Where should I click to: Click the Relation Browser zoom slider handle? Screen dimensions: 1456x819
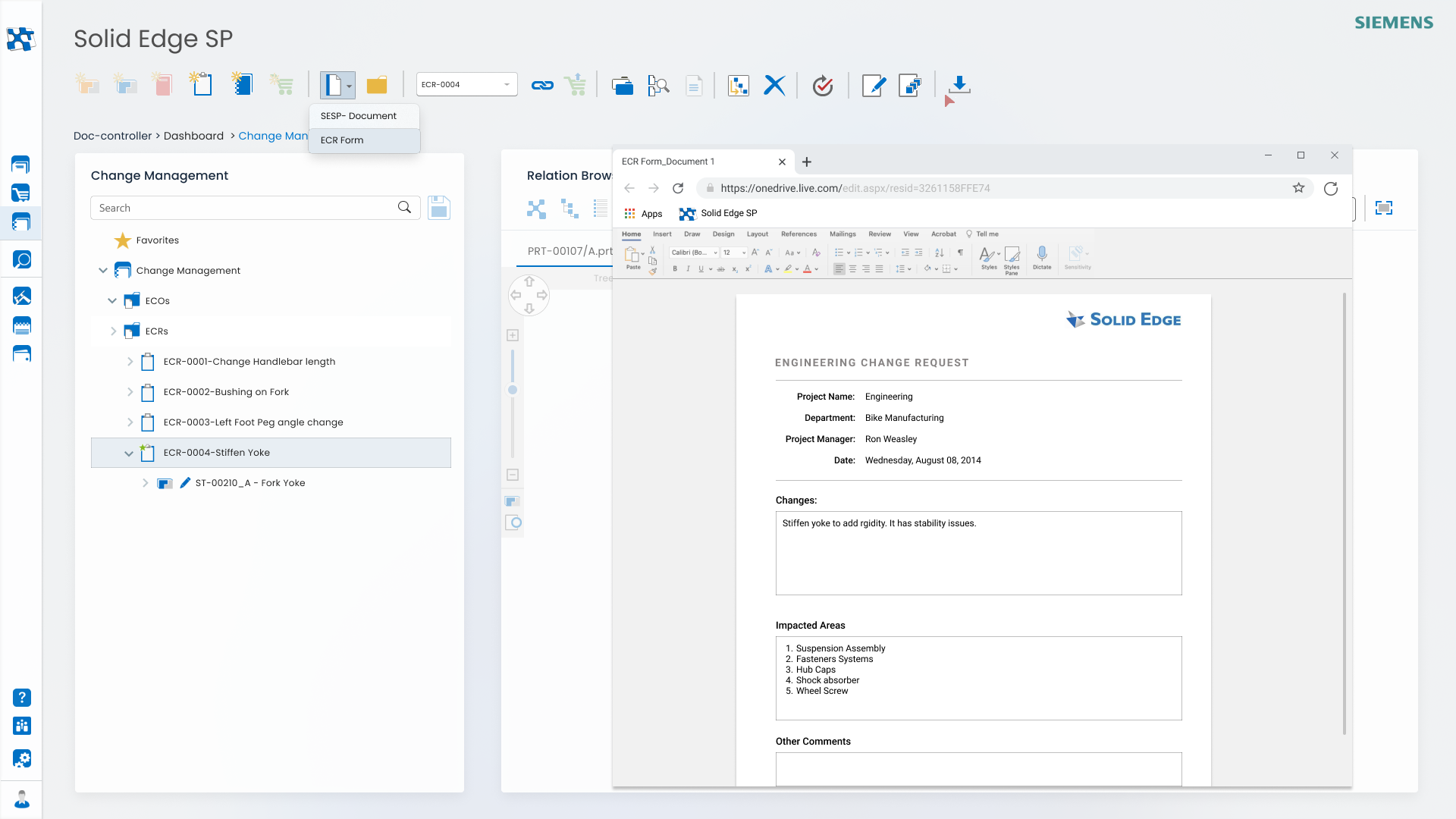513,390
